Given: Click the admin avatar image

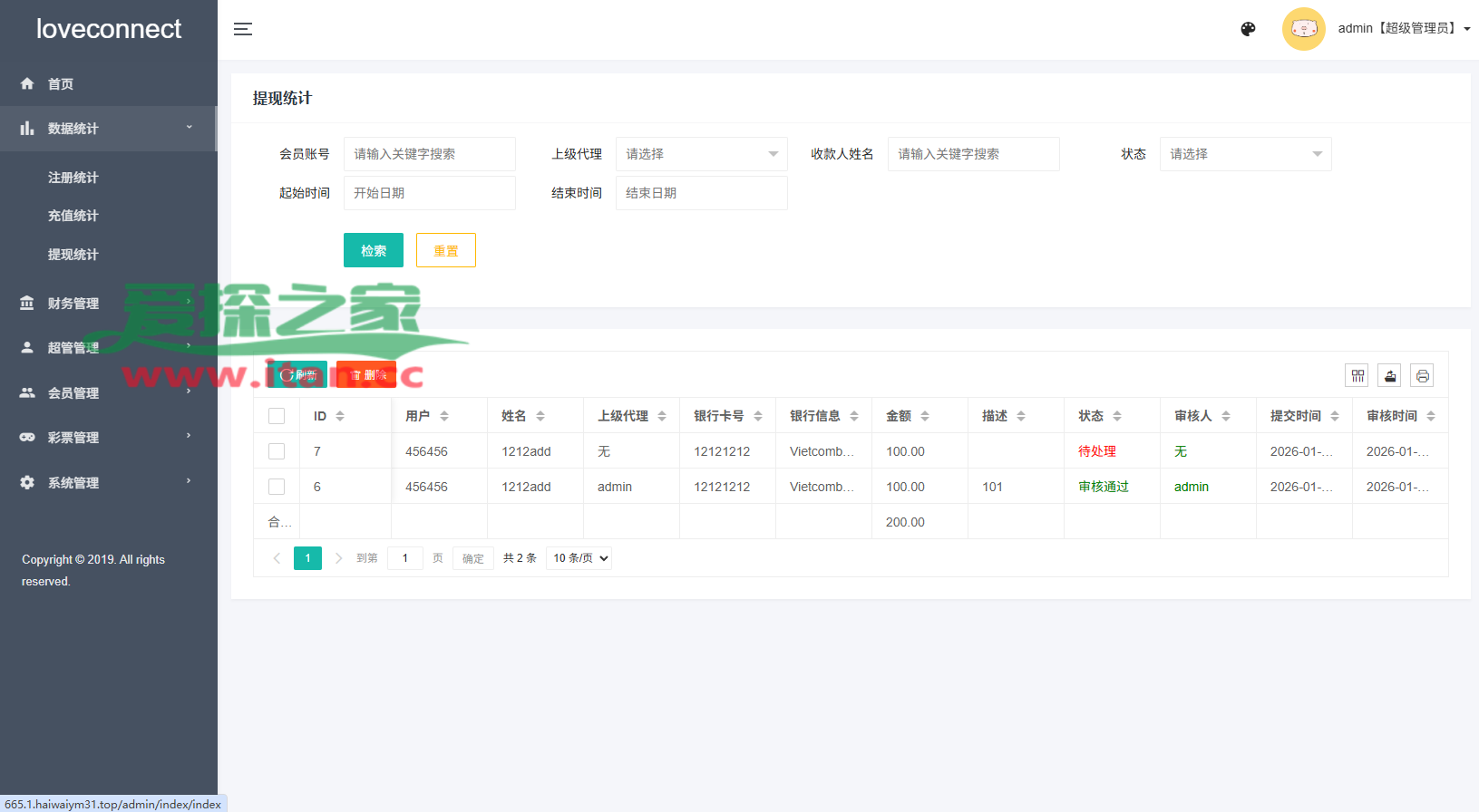Looking at the screenshot, I should (x=1303, y=29).
